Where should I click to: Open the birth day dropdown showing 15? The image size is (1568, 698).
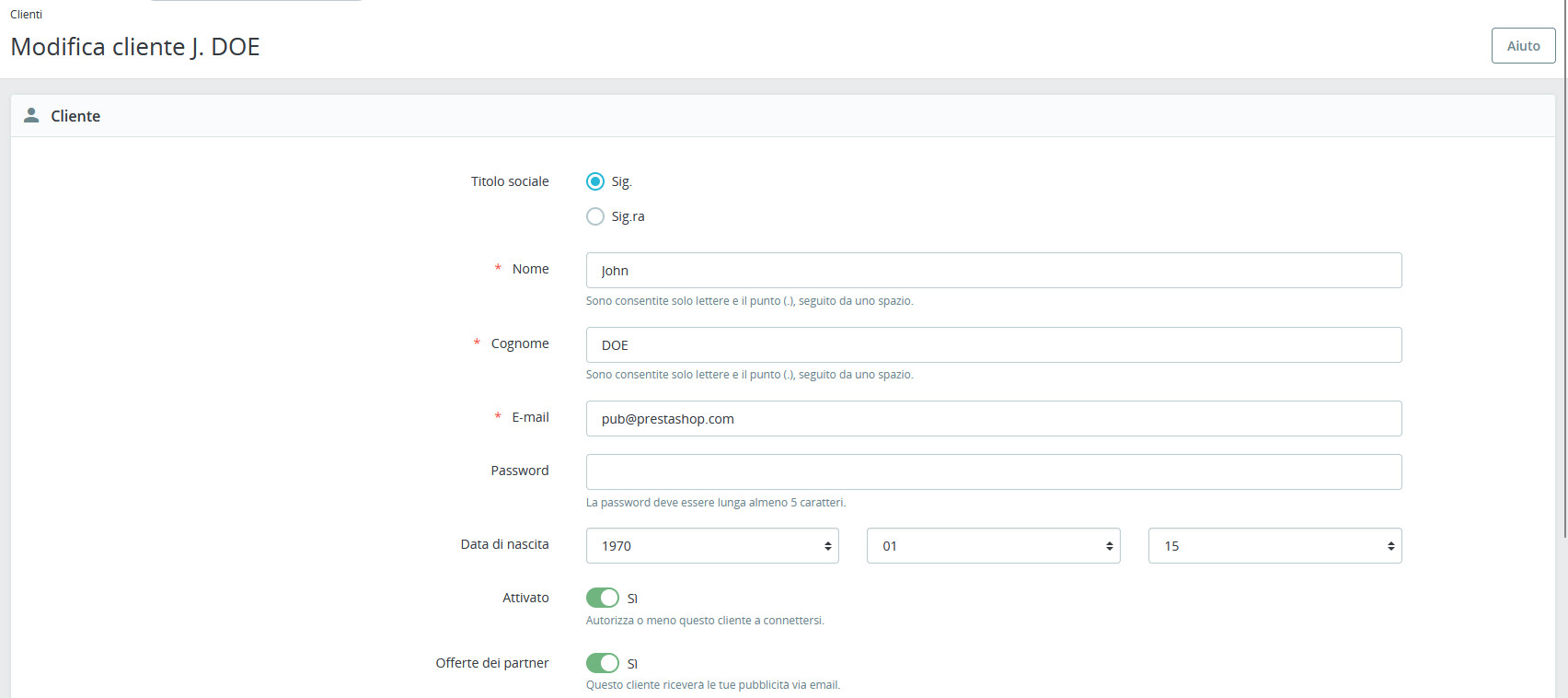click(x=1275, y=545)
